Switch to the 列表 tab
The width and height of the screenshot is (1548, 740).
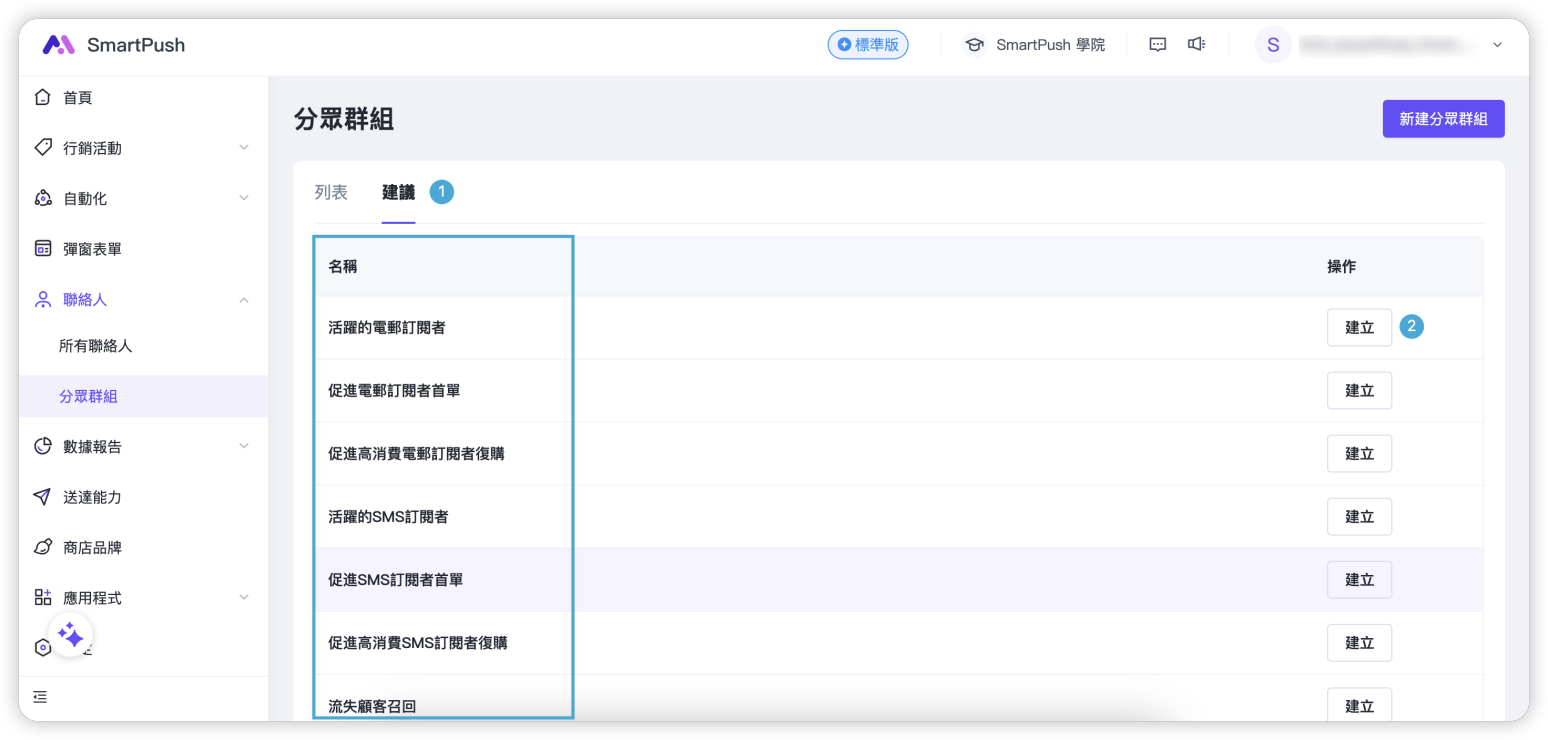tap(331, 193)
